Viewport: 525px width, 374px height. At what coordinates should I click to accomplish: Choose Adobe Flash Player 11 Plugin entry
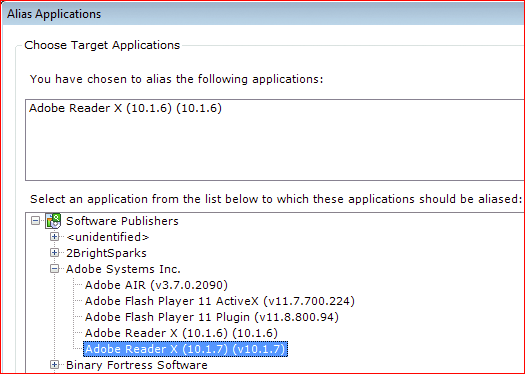tap(212, 317)
